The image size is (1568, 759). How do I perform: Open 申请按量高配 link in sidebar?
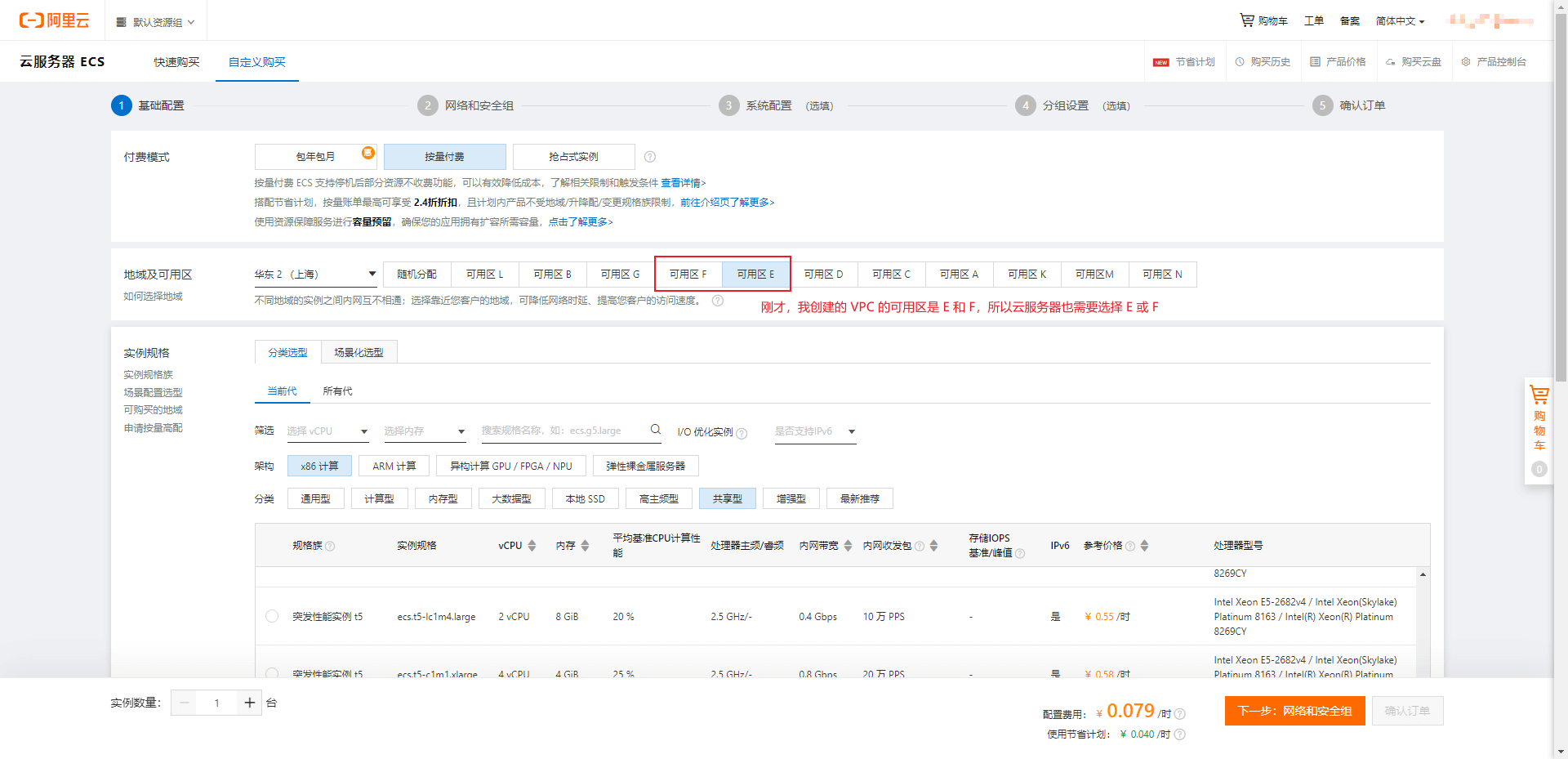point(153,428)
